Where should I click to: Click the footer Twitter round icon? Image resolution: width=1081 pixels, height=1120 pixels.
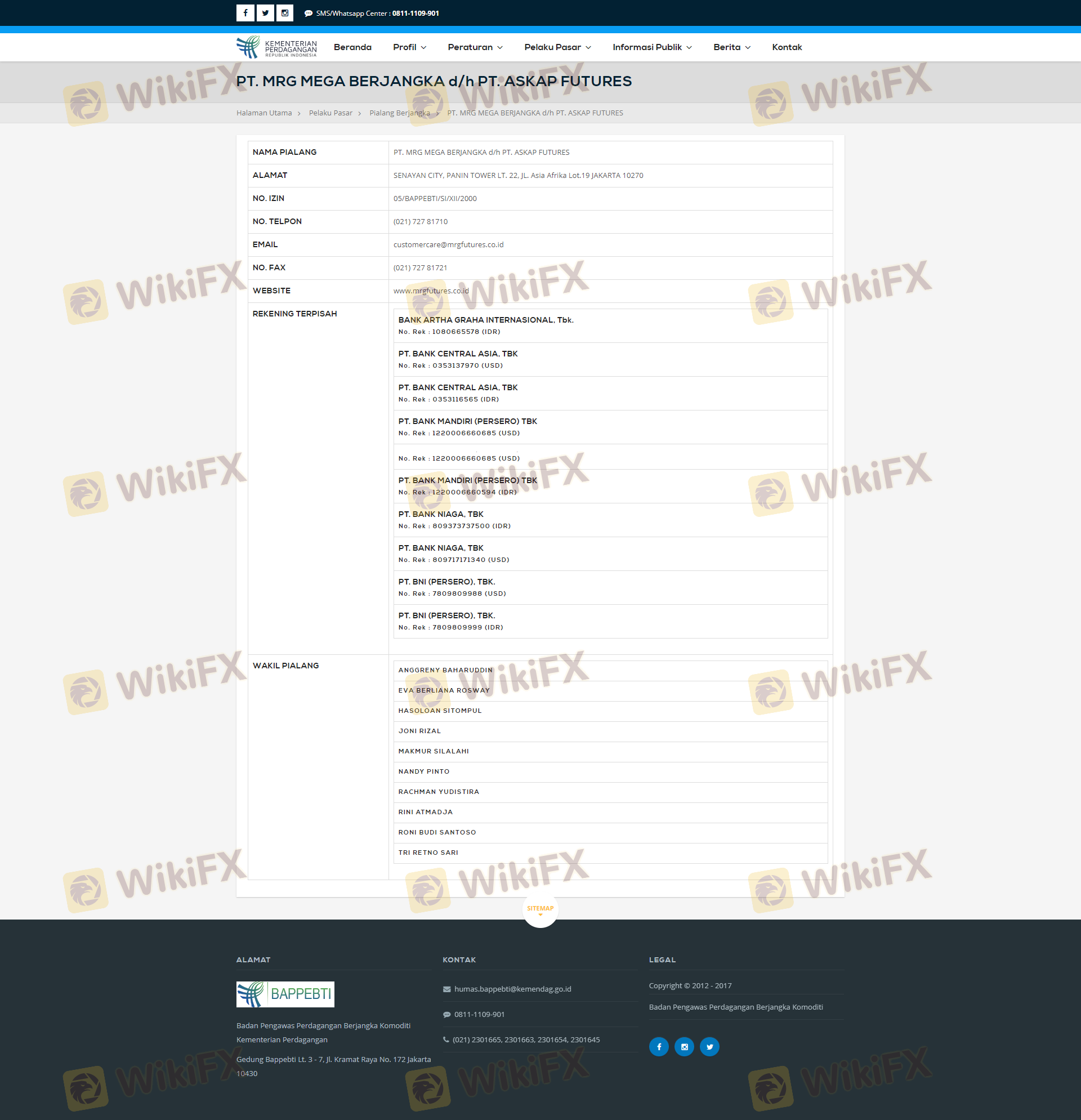pyautogui.click(x=709, y=1046)
